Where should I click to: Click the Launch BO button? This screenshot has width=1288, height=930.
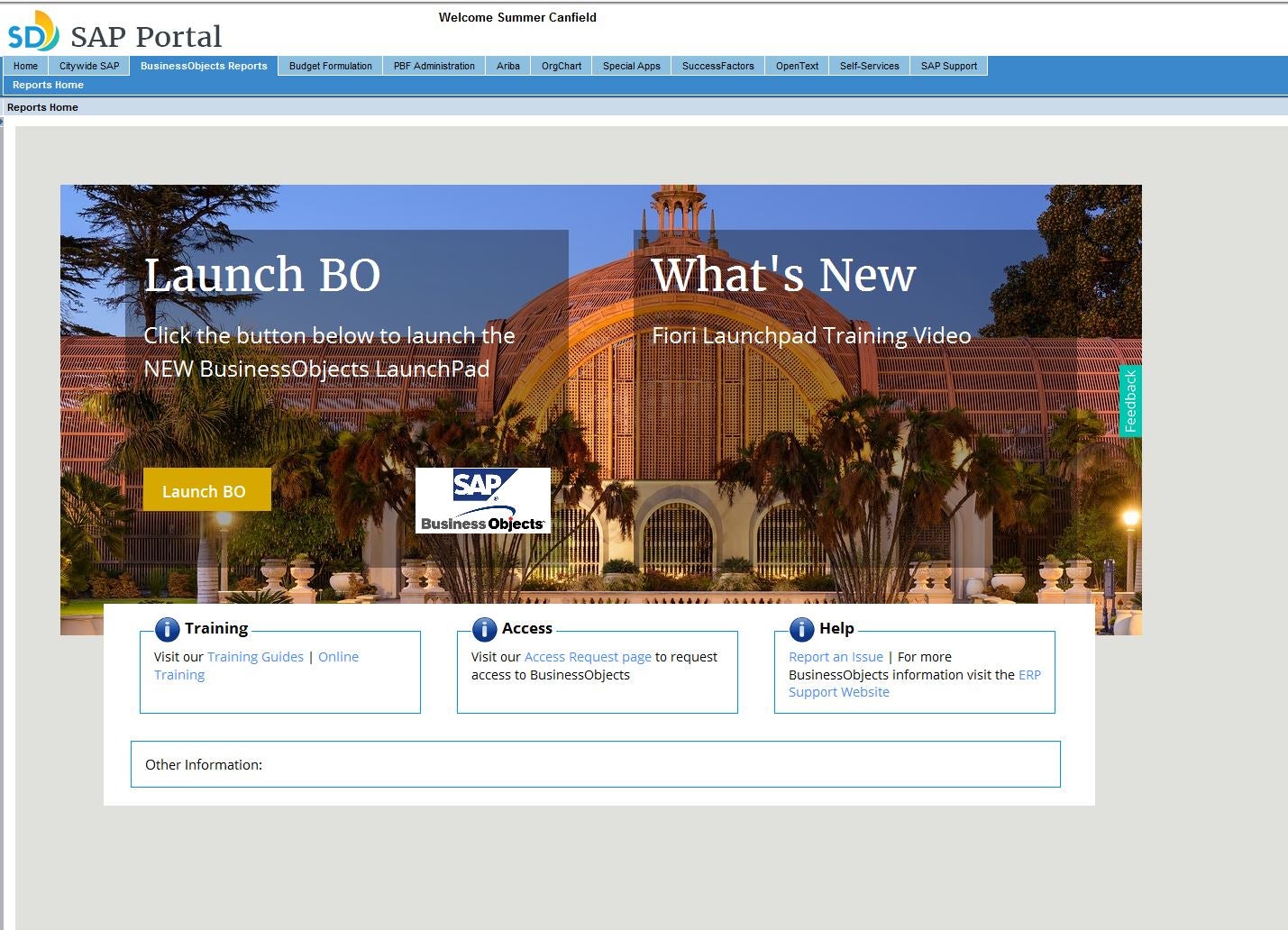coord(206,489)
